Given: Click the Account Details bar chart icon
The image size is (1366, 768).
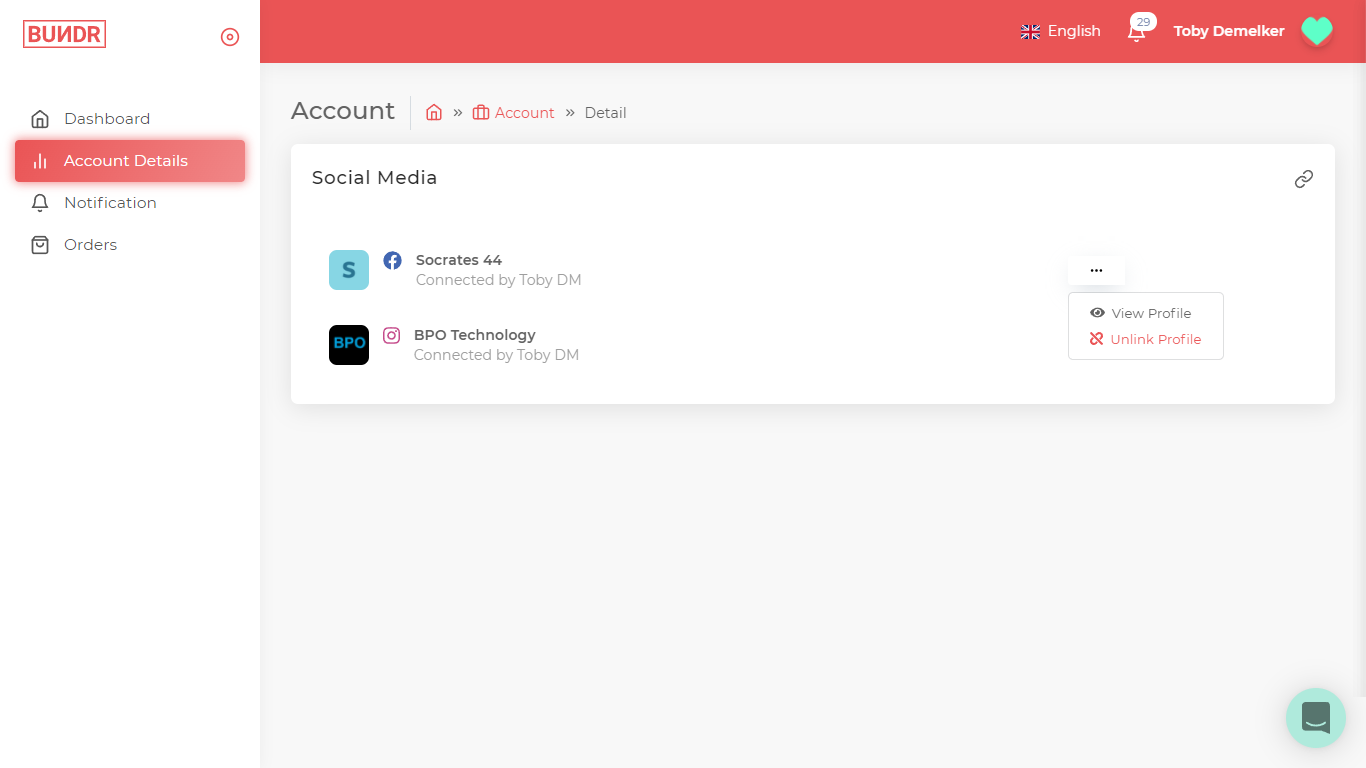Looking at the screenshot, I should click(x=40, y=161).
